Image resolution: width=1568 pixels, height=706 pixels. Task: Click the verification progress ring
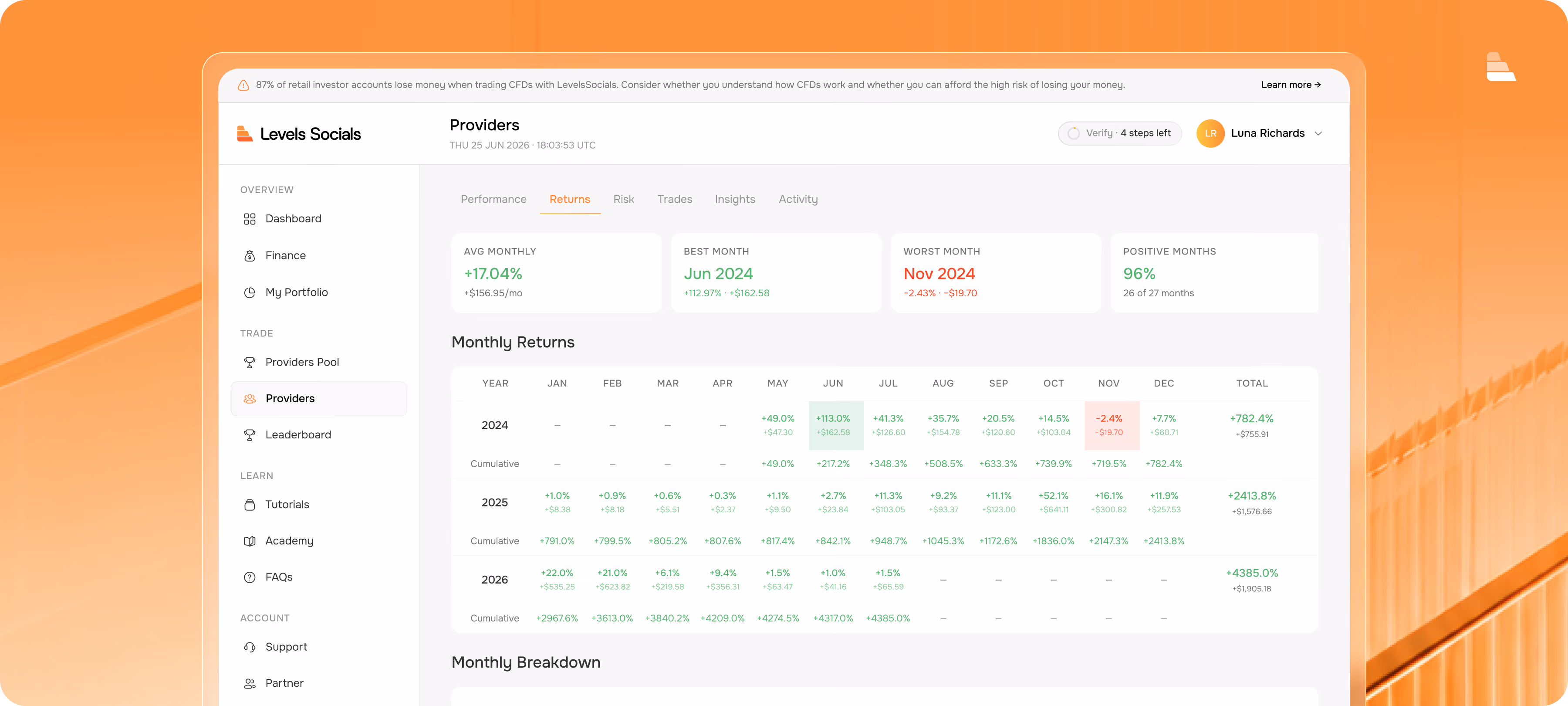coord(1073,133)
